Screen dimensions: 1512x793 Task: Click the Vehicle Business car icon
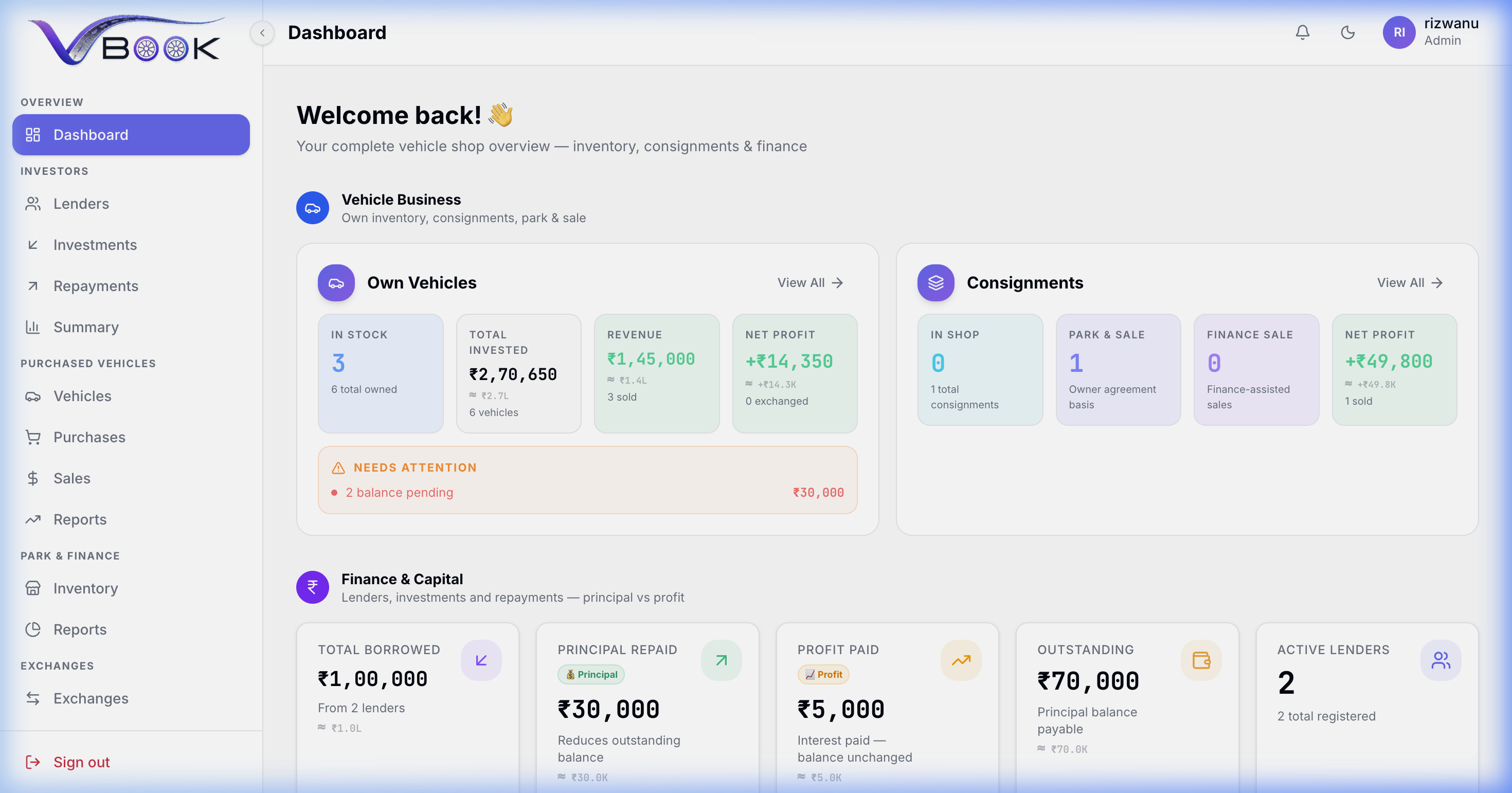(312, 208)
